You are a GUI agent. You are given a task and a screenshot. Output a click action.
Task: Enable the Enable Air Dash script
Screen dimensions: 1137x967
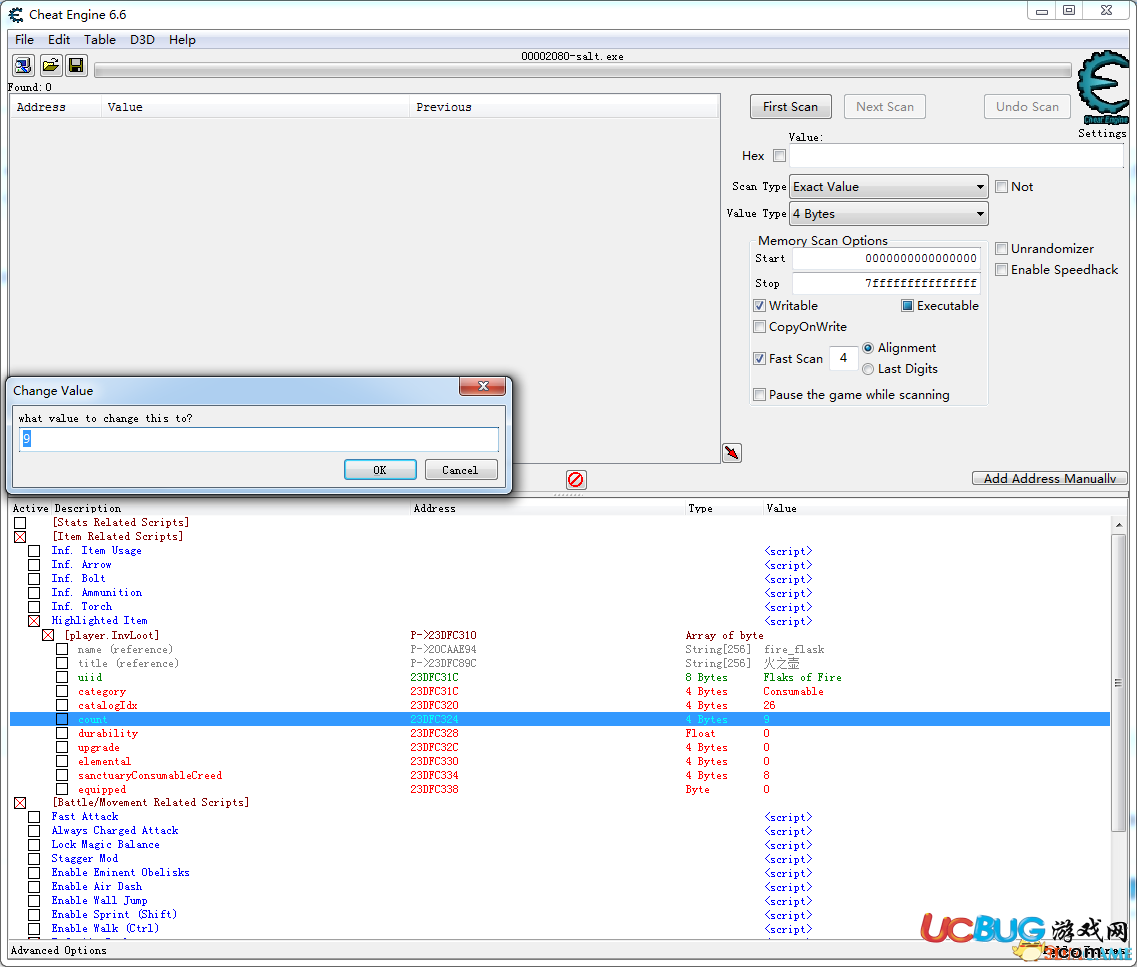click(34, 887)
